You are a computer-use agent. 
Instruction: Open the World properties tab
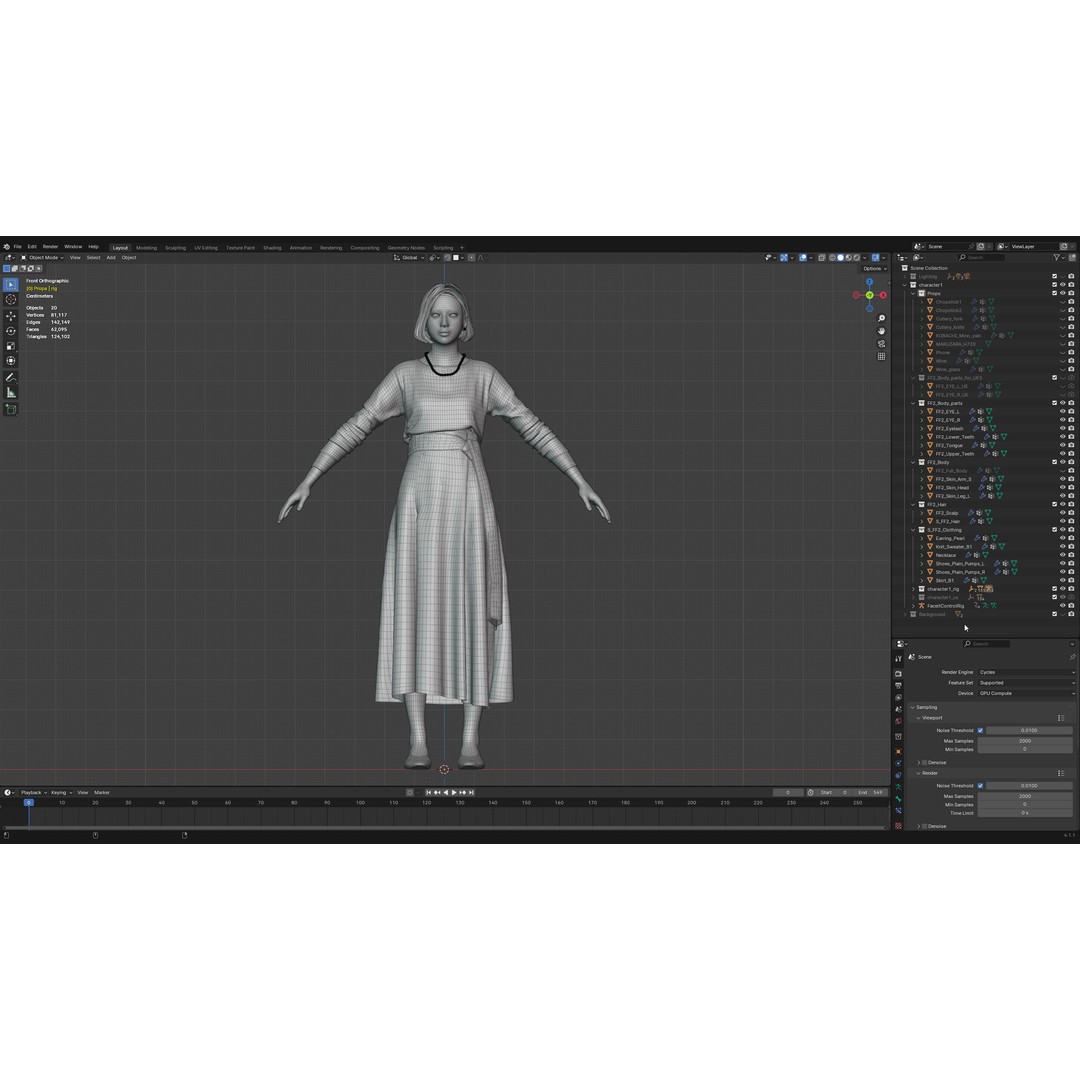click(x=898, y=721)
